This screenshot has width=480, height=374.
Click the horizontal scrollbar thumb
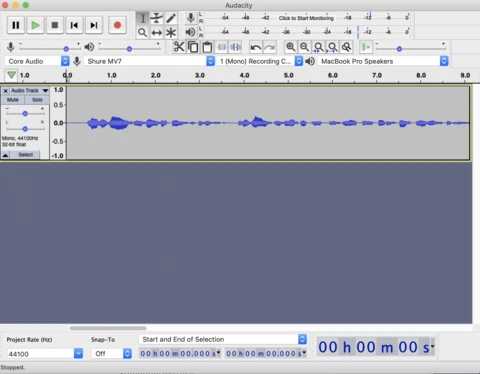tap(108, 328)
